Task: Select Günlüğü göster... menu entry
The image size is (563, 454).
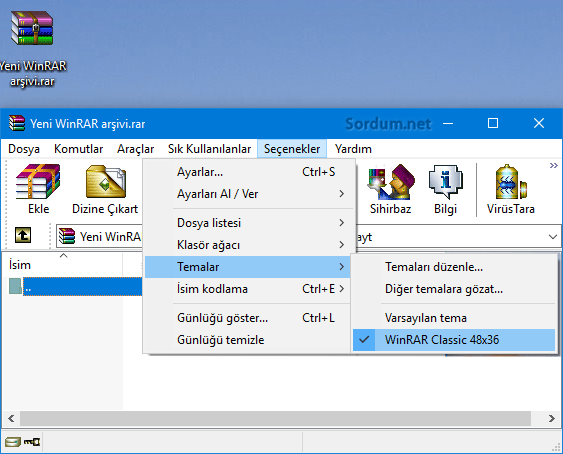Action: pyautogui.click(x=247, y=318)
